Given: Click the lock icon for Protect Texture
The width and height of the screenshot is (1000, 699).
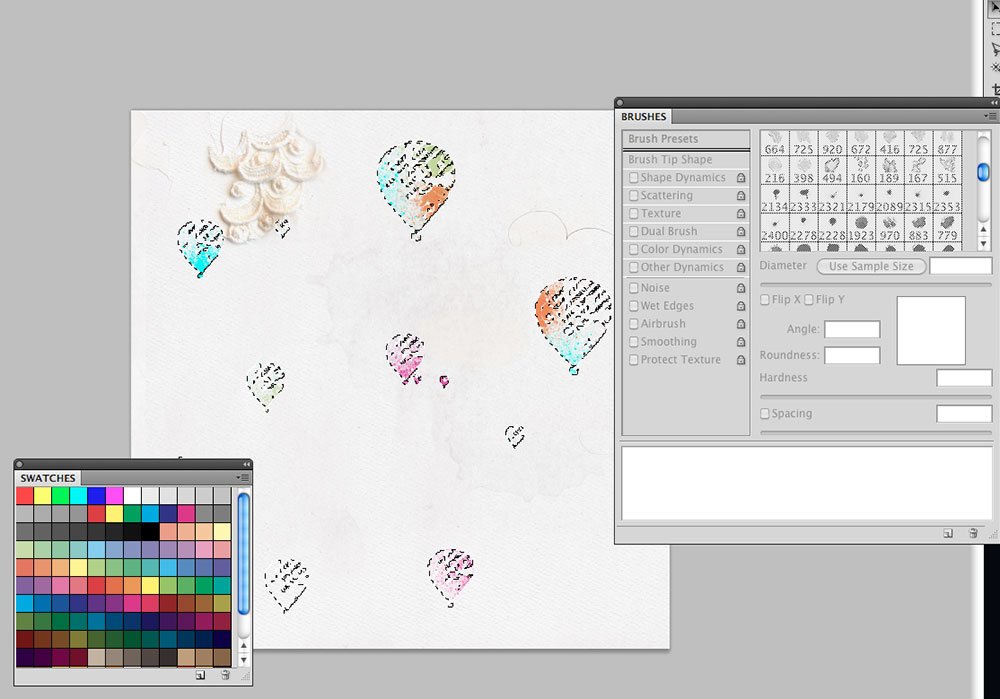Looking at the screenshot, I should click(x=741, y=360).
